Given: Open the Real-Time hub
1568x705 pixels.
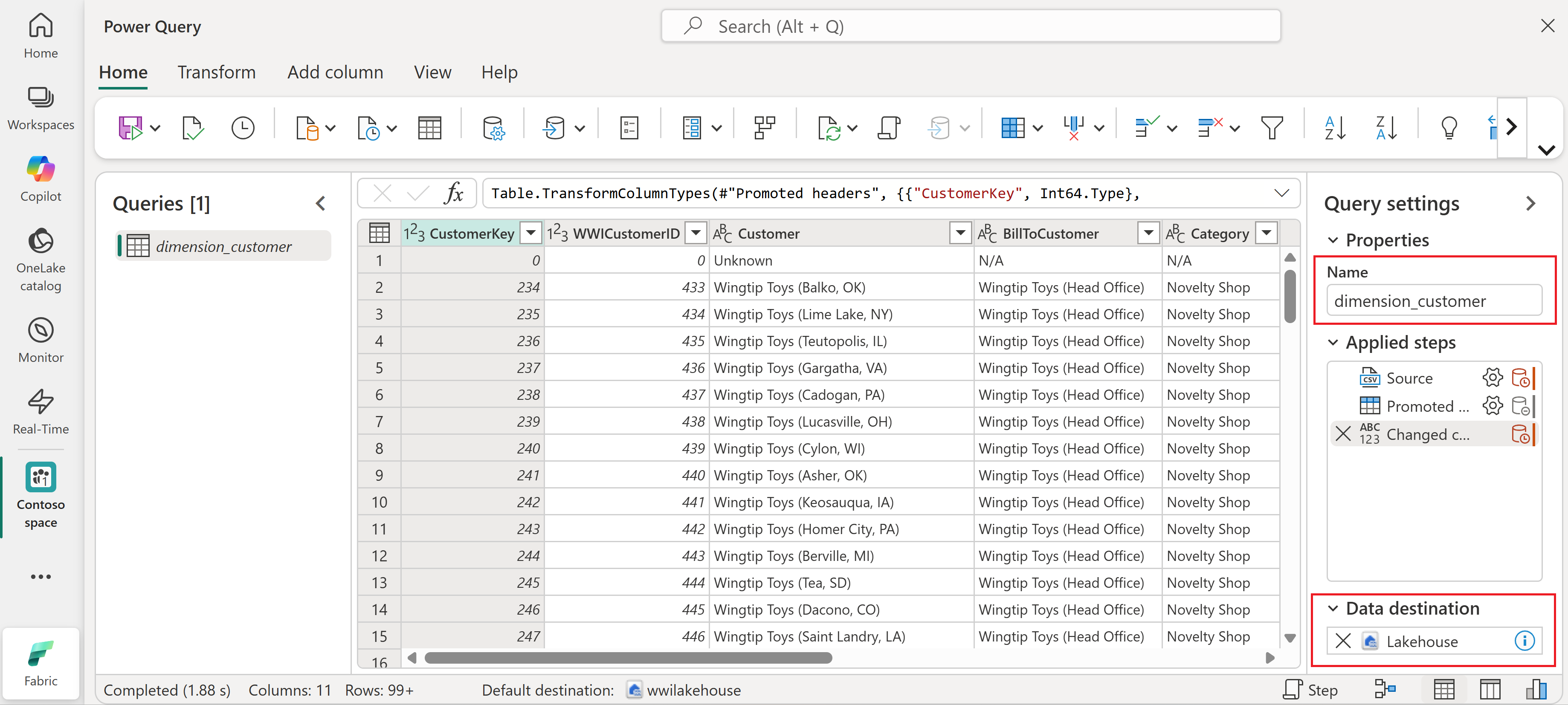Looking at the screenshot, I should [41, 413].
